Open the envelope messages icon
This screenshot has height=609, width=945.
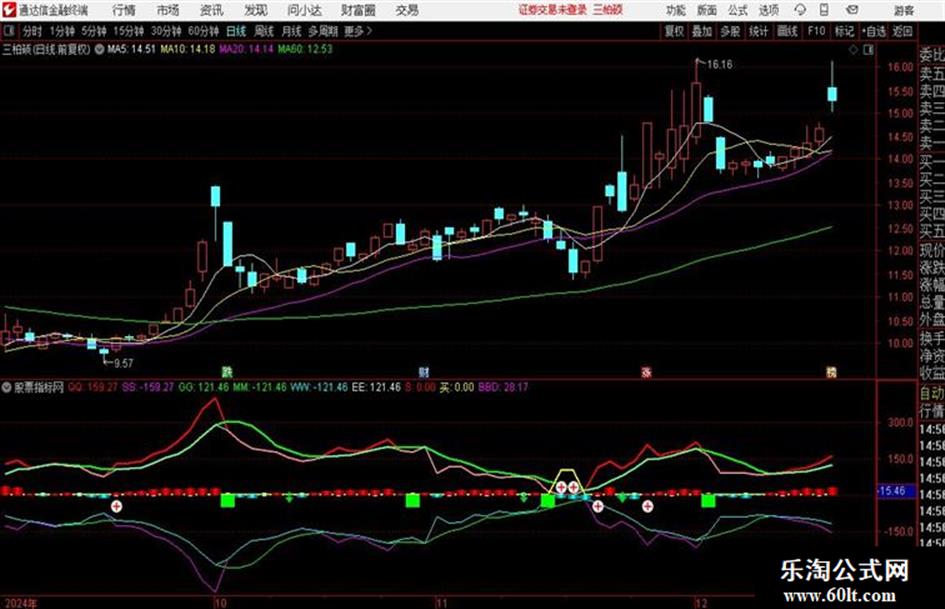tap(852, 10)
